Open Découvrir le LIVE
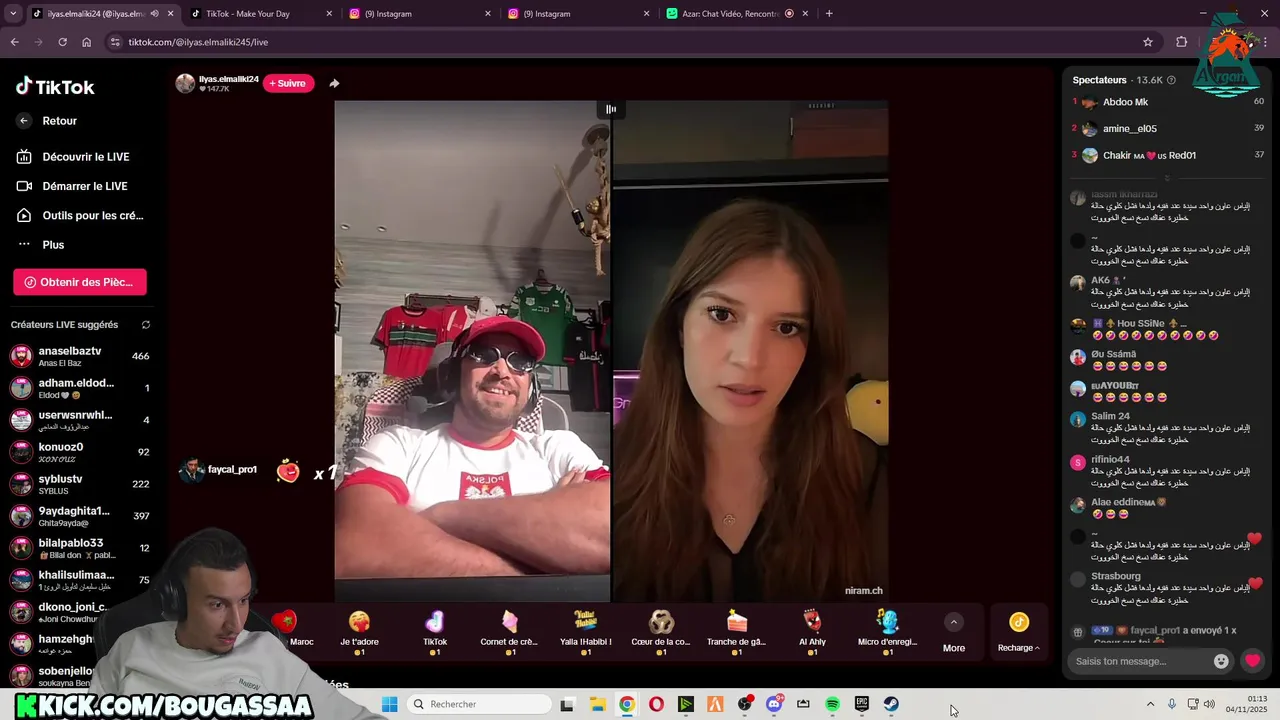 tap(73, 157)
